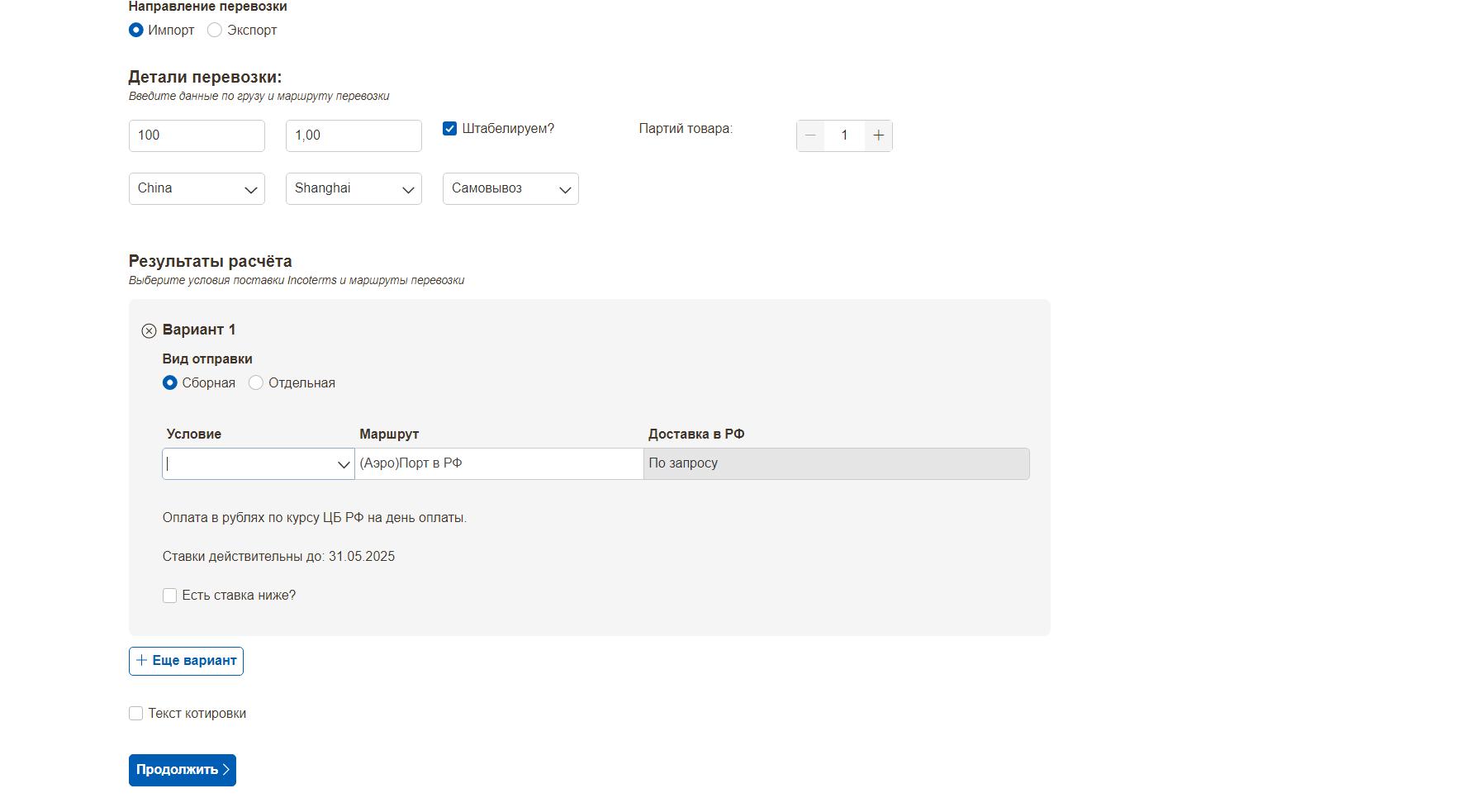Screen dimensions: 1462x812
Task: Remove Вариант 1 with the circled X icon
Action: (x=149, y=330)
